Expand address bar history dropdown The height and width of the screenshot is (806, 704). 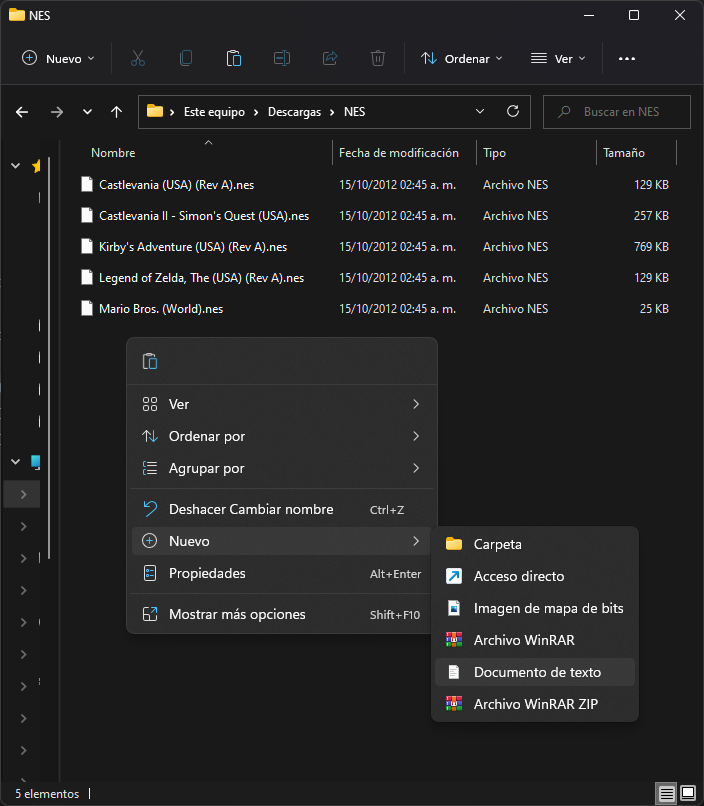coord(480,112)
